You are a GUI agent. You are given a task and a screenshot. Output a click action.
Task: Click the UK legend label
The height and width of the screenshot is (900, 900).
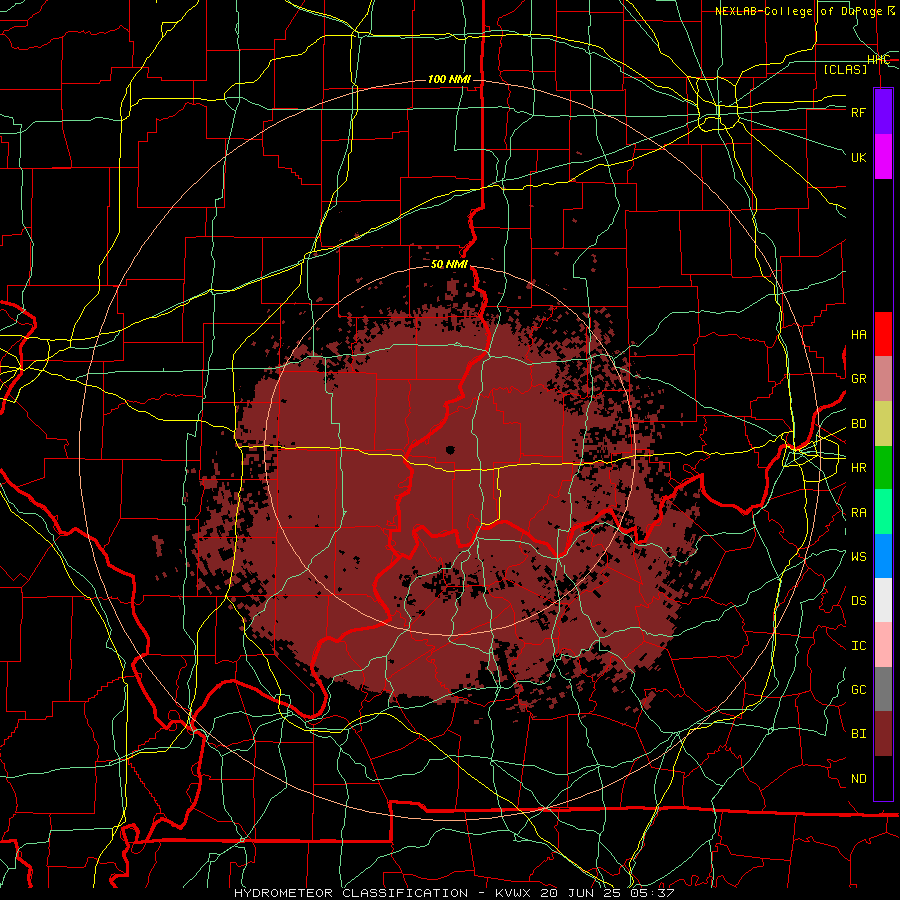[x=858, y=157]
